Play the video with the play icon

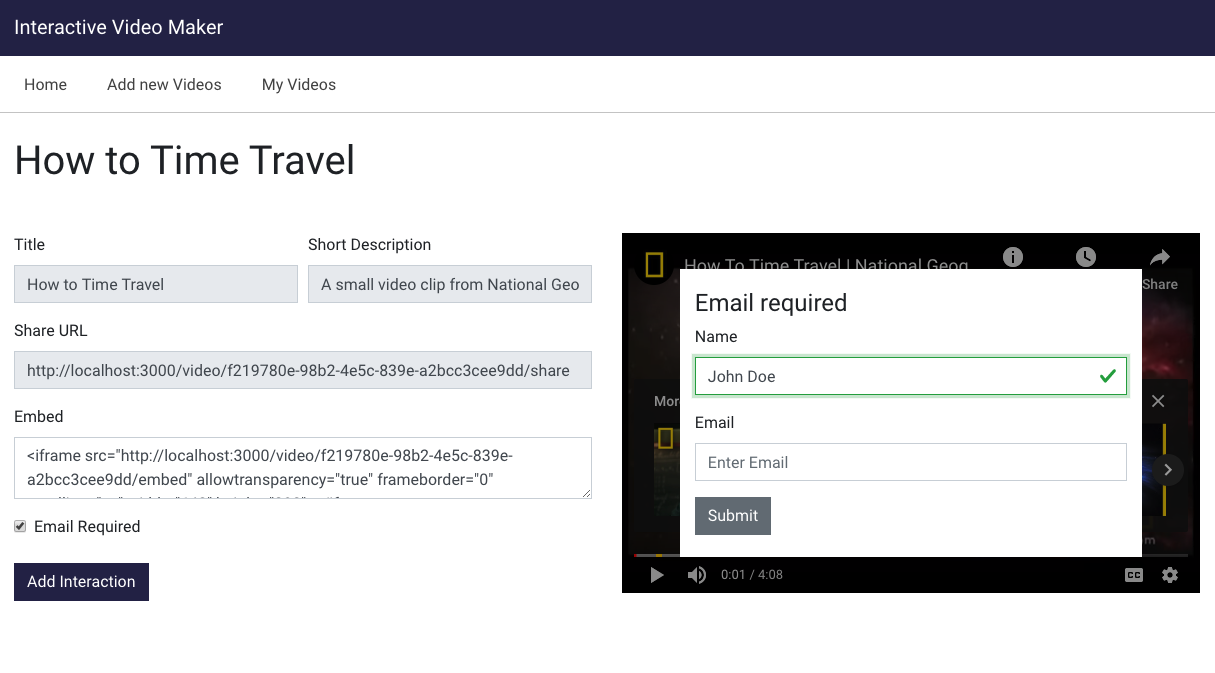[657, 575]
